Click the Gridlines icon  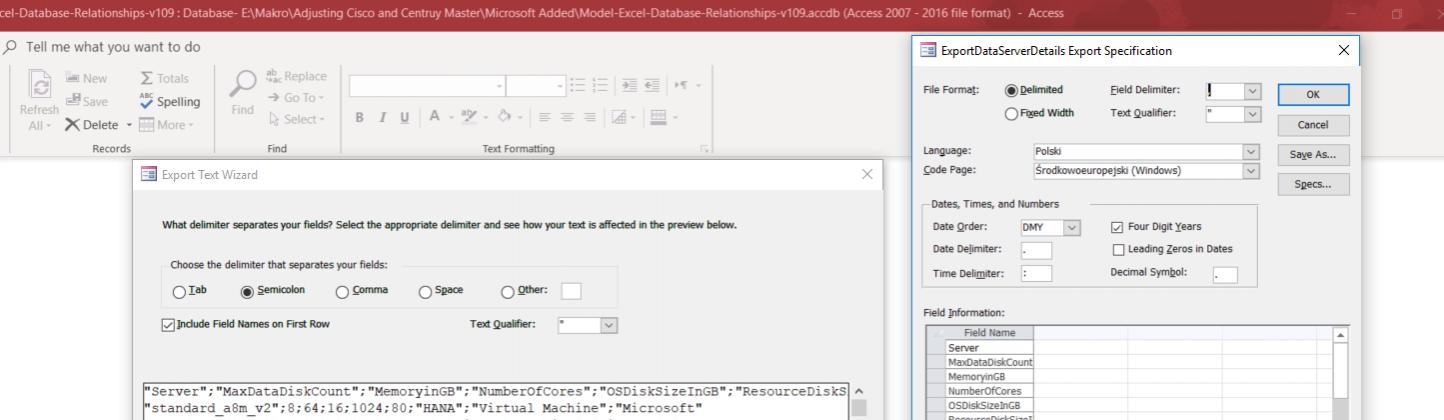click(617, 118)
